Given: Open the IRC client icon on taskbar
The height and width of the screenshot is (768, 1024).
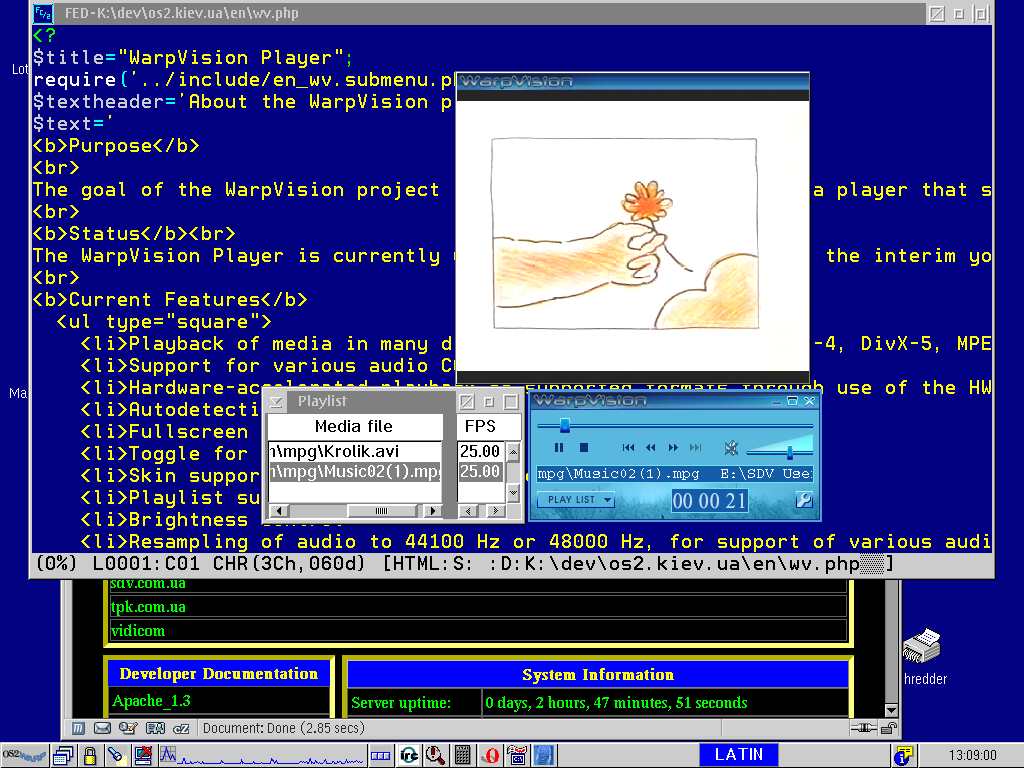Looking at the screenshot, I should coord(409,756).
